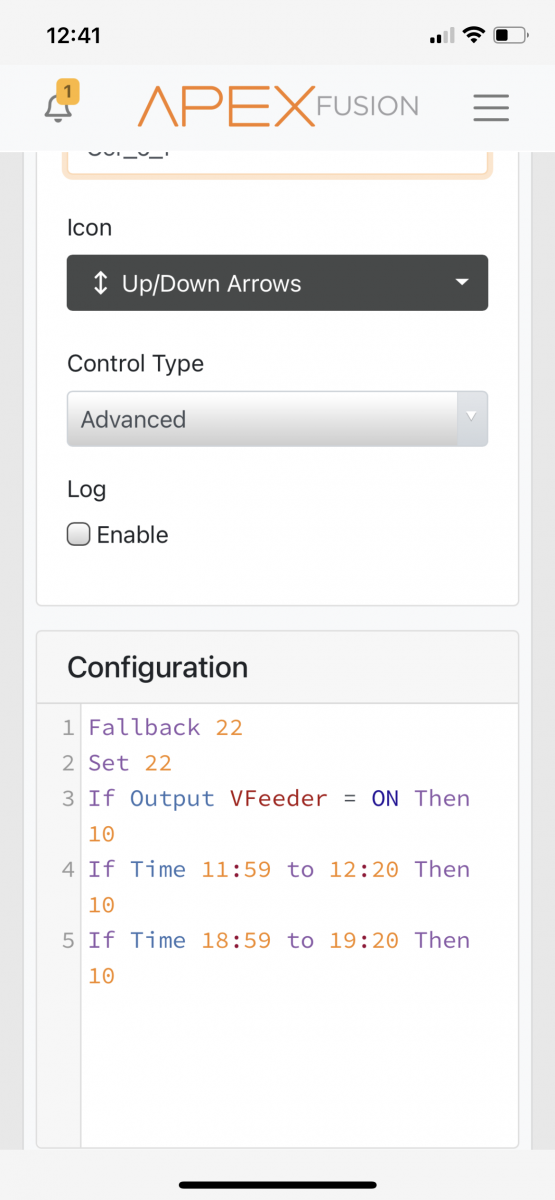Tap the battery indicator in status bar
Image resolution: width=555 pixels, height=1200 pixels.
(x=512, y=36)
